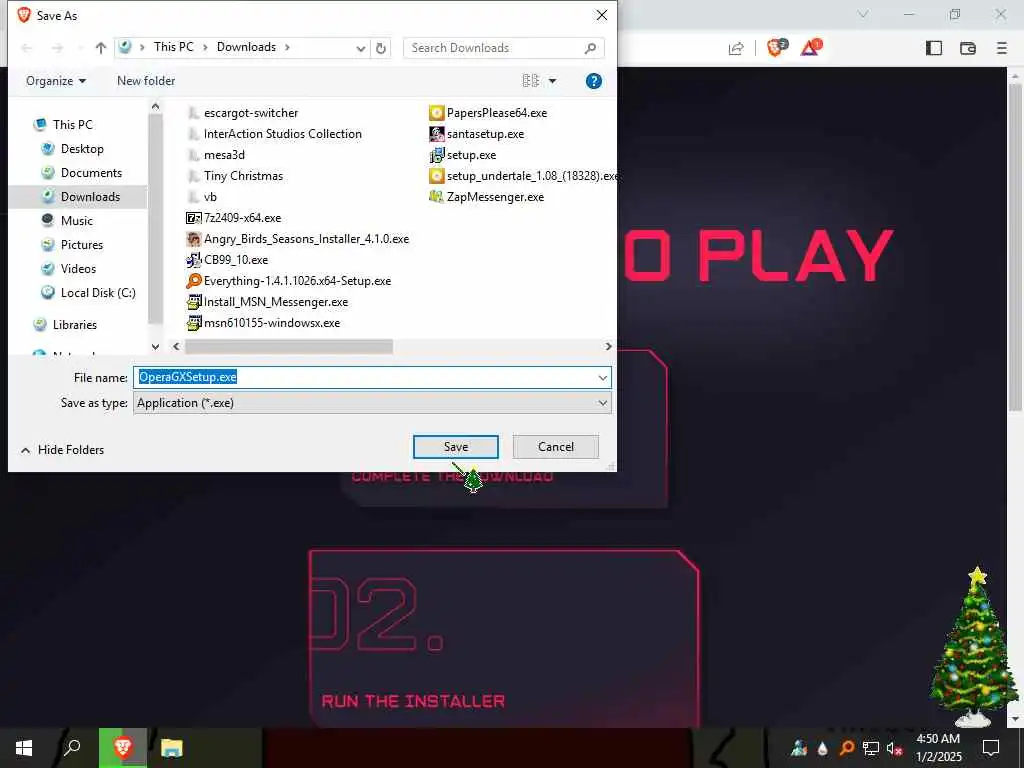Select the ZapMessenger.exe file icon

point(436,197)
